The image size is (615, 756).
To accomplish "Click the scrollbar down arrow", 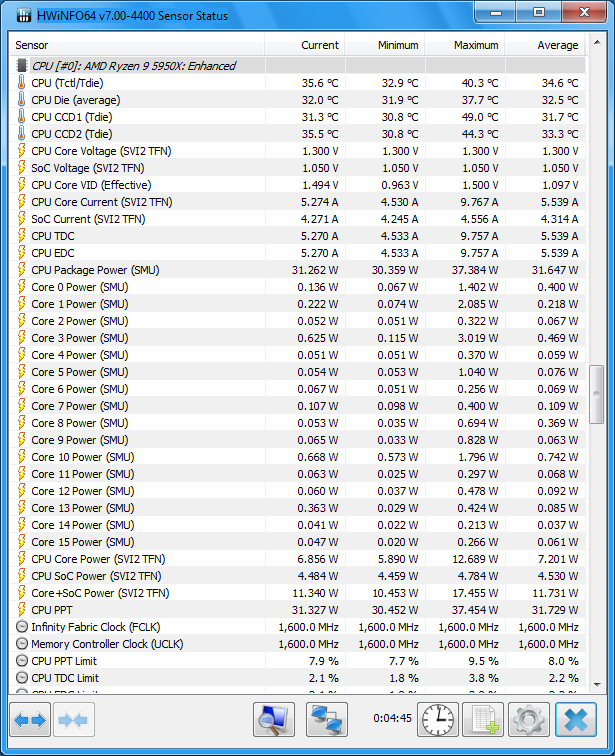I will pos(597,685).
